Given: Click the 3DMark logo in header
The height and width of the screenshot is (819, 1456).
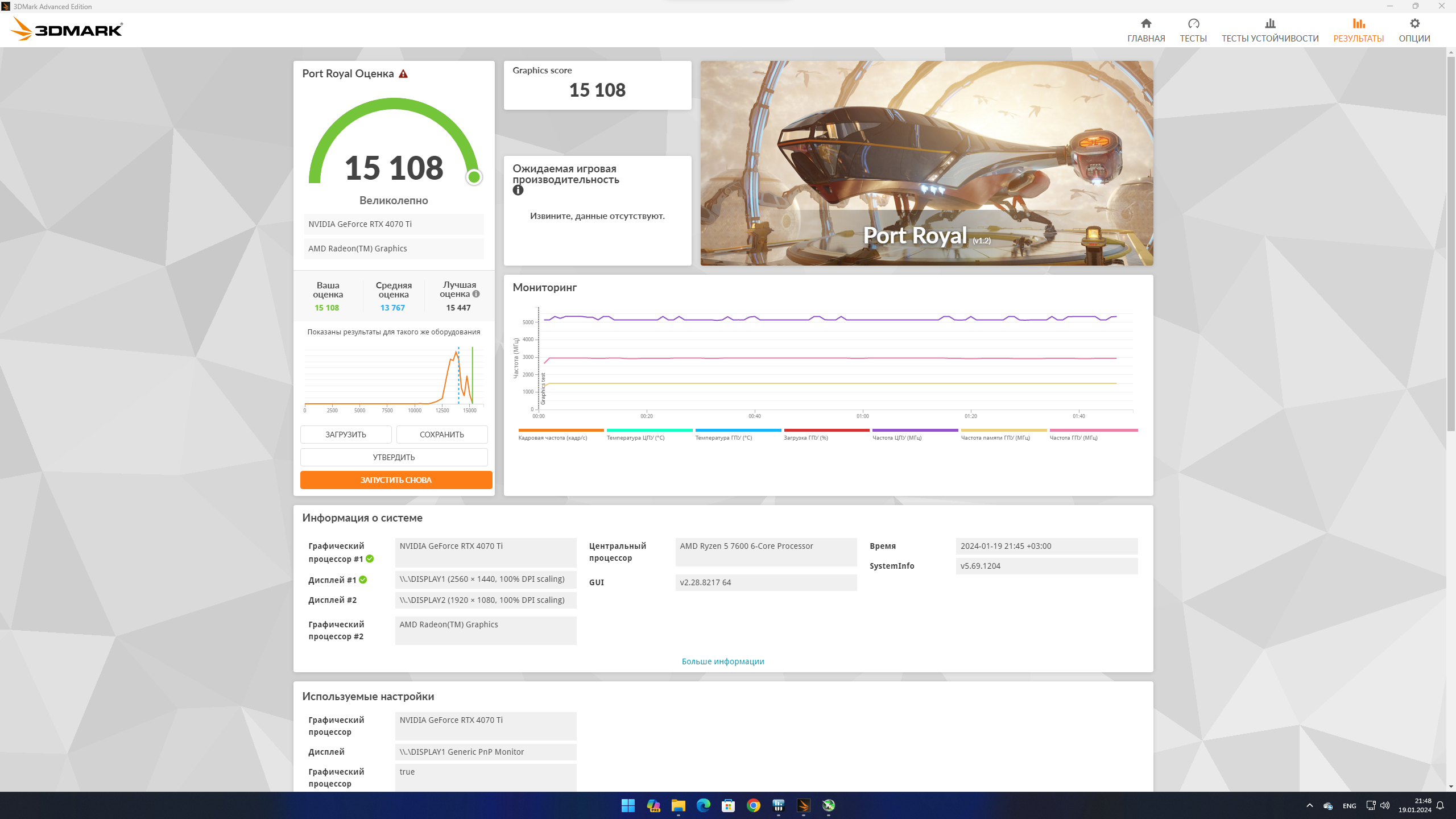Looking at the screenshot, I should [x=67, y=29].
